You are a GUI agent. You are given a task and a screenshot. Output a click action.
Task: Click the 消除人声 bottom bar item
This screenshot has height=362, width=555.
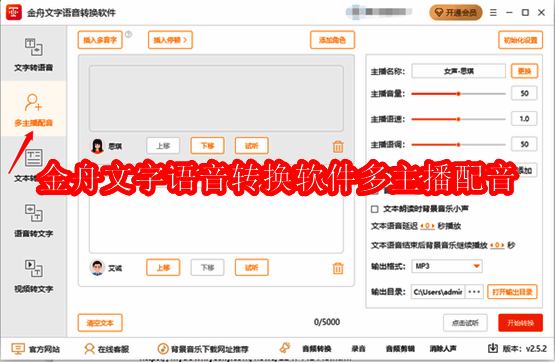443,349
